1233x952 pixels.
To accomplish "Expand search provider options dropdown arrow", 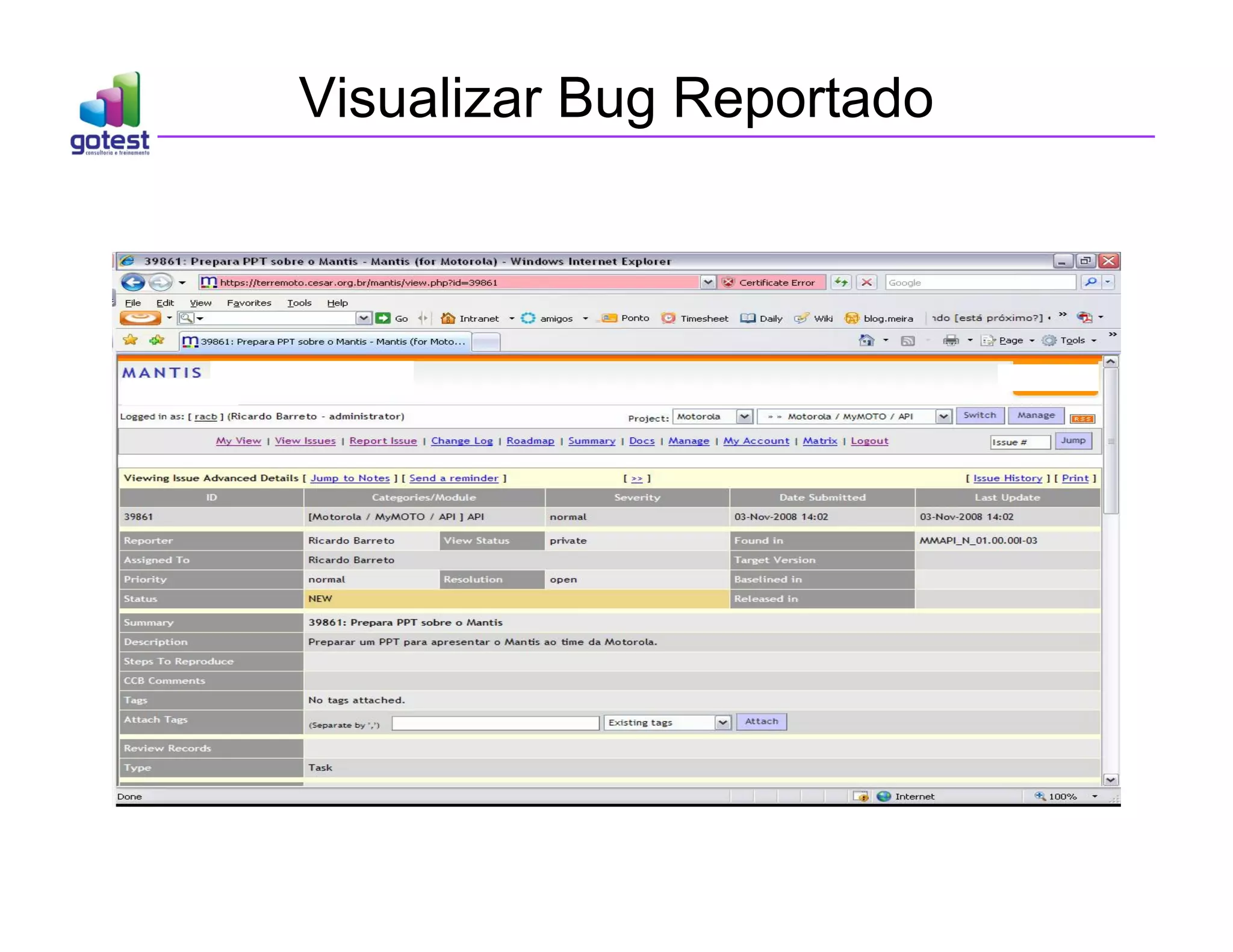I will 1108,282.
